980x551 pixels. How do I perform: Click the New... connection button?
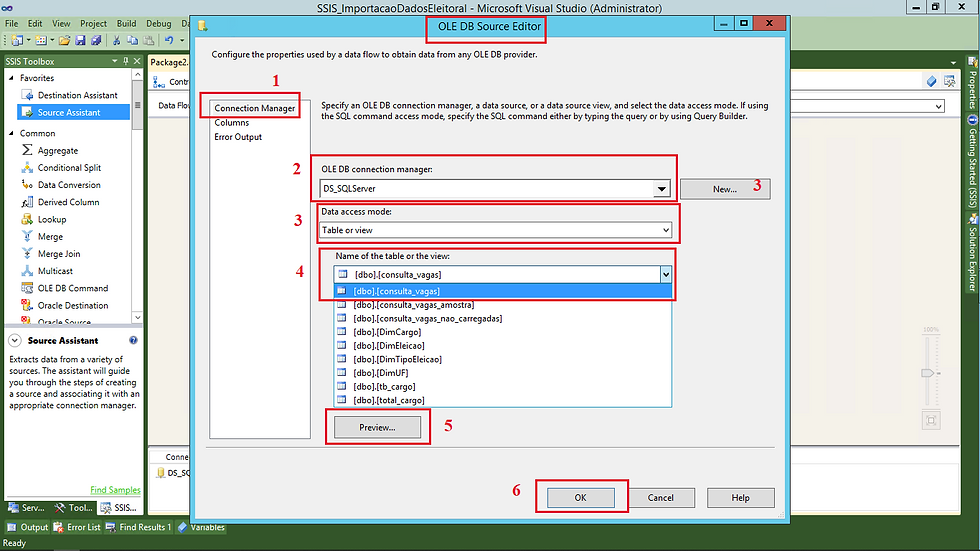pos(725,189)
